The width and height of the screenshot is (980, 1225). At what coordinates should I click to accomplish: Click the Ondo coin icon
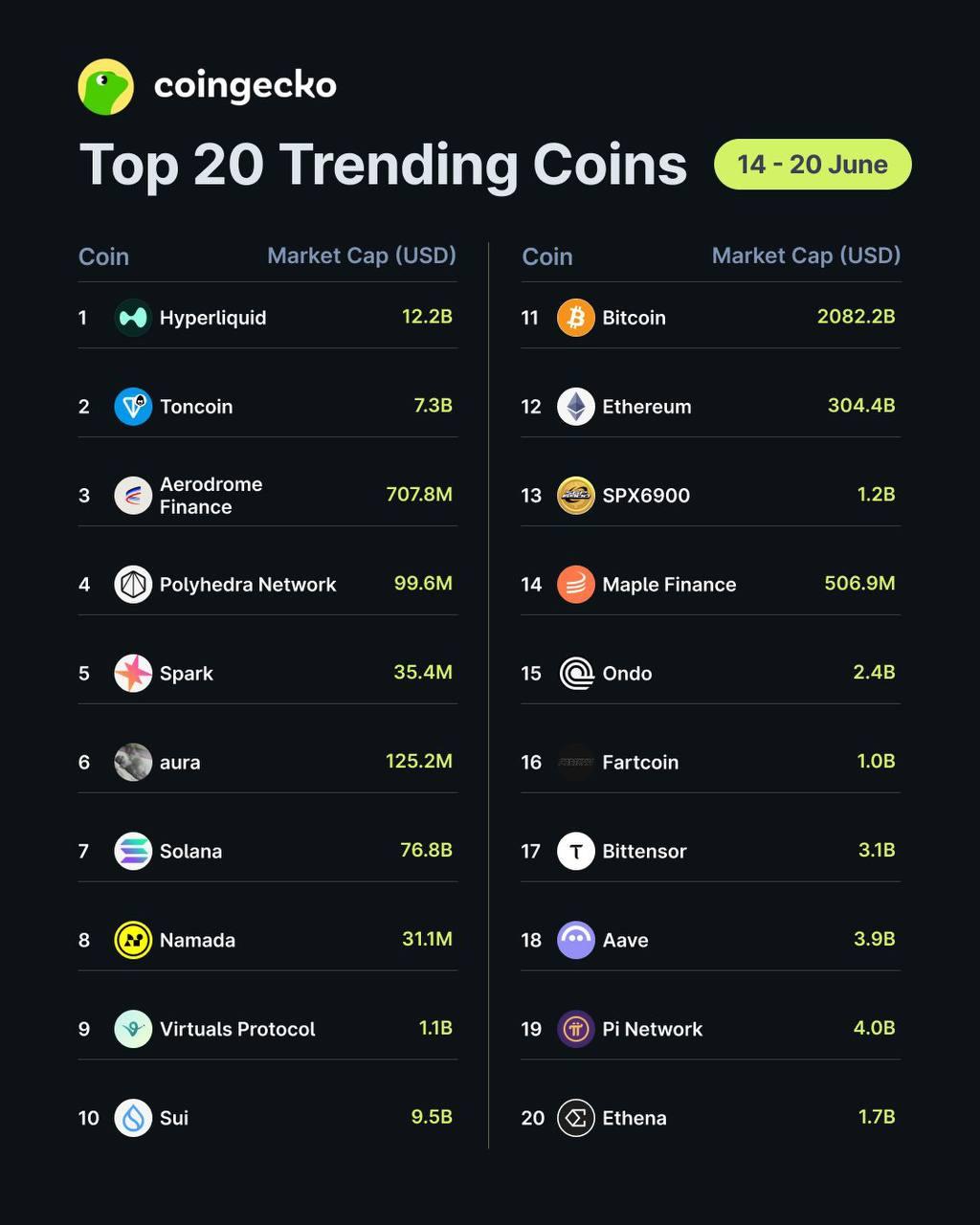(576, 673)
